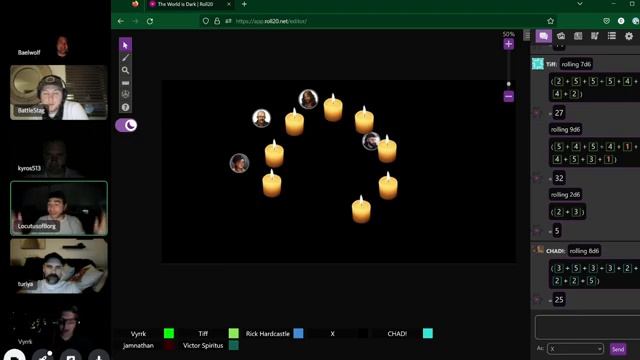Click the Victor Spiritus player name
The image size is (640, 360).
[x=203, y=345]
